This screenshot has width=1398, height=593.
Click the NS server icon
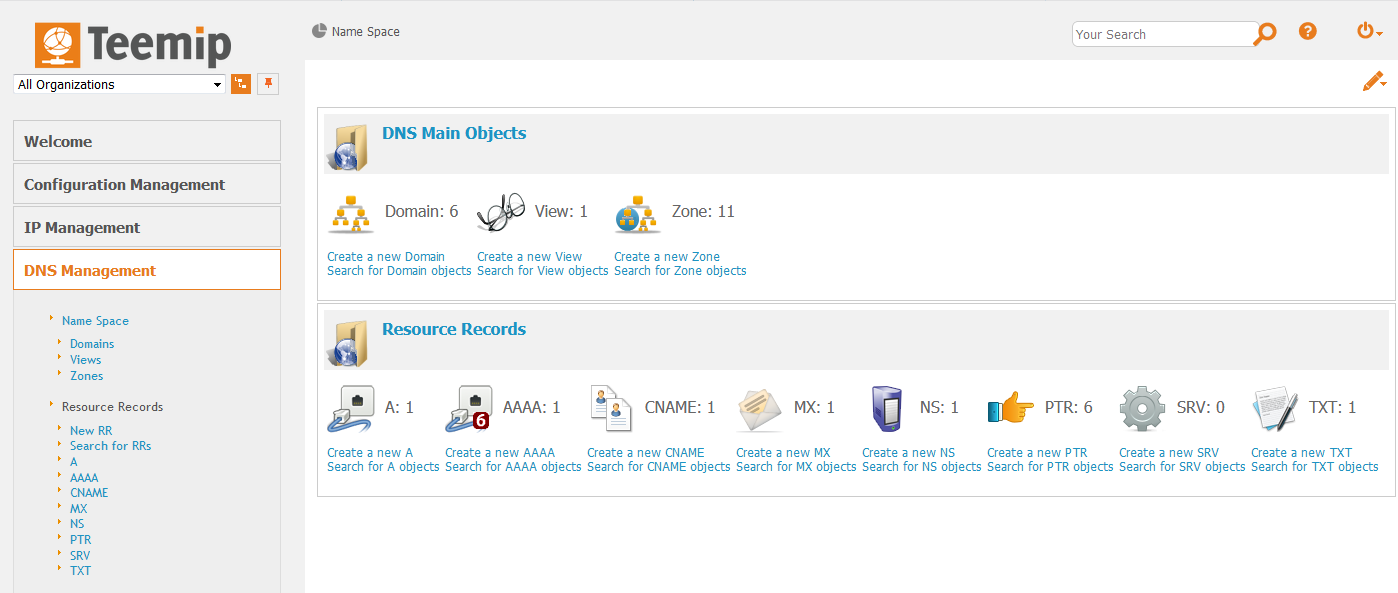(x=885, y=409)
